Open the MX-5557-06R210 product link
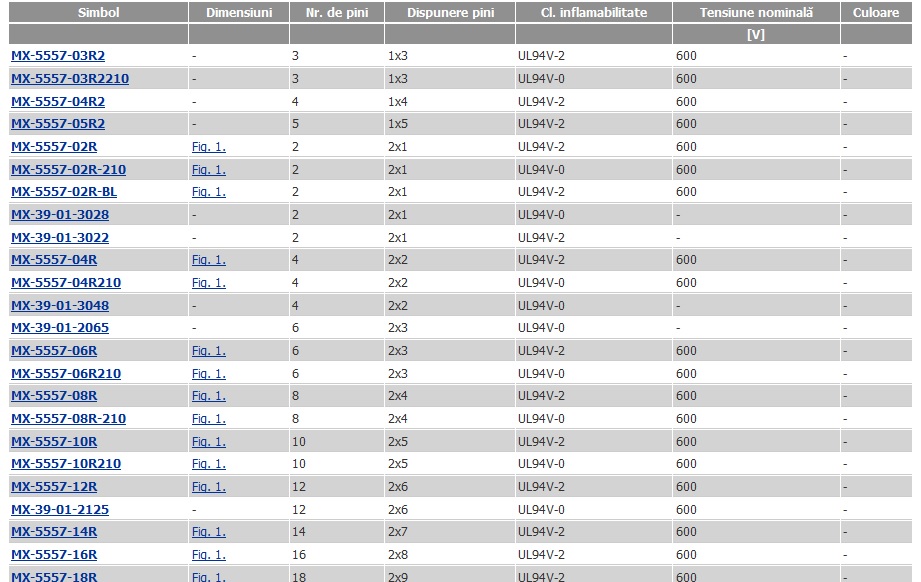Screen dimensions: 921x582 coord(66,374)
